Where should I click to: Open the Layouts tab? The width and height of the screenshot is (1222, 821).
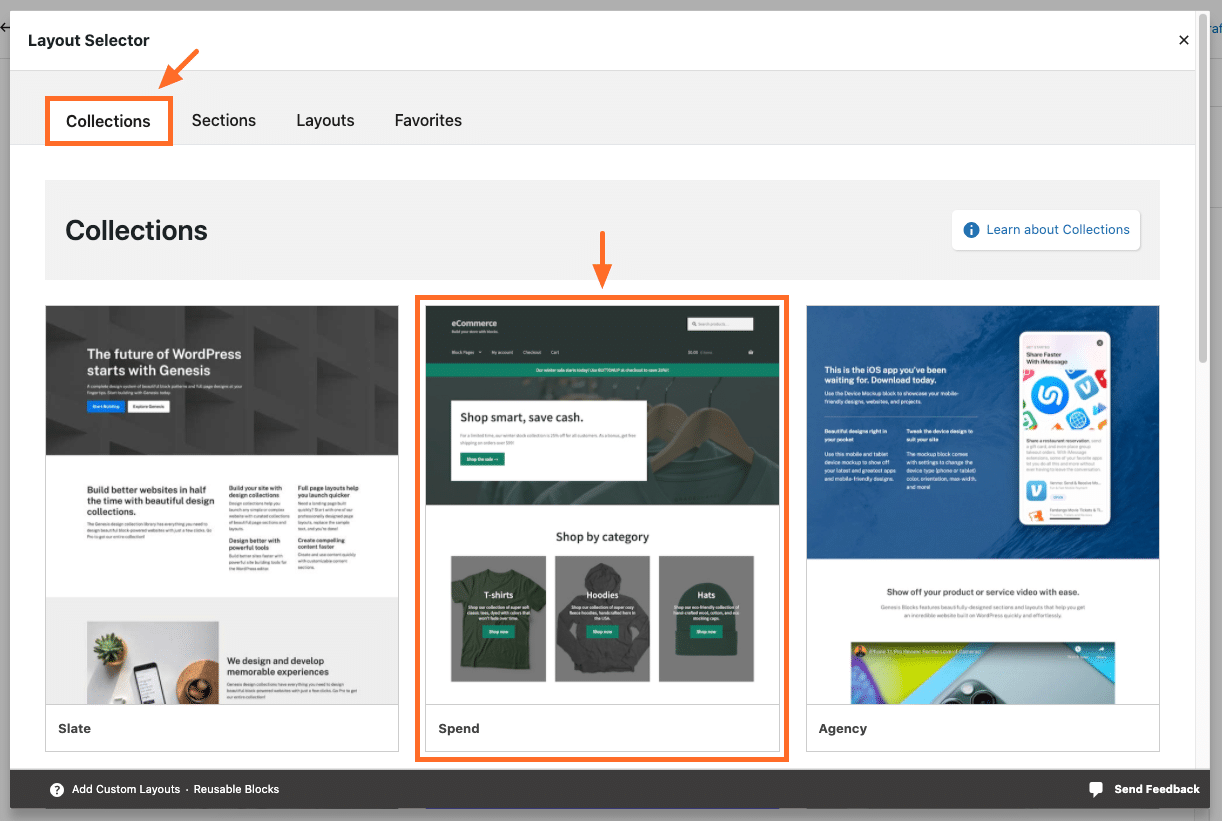point(325,120)
